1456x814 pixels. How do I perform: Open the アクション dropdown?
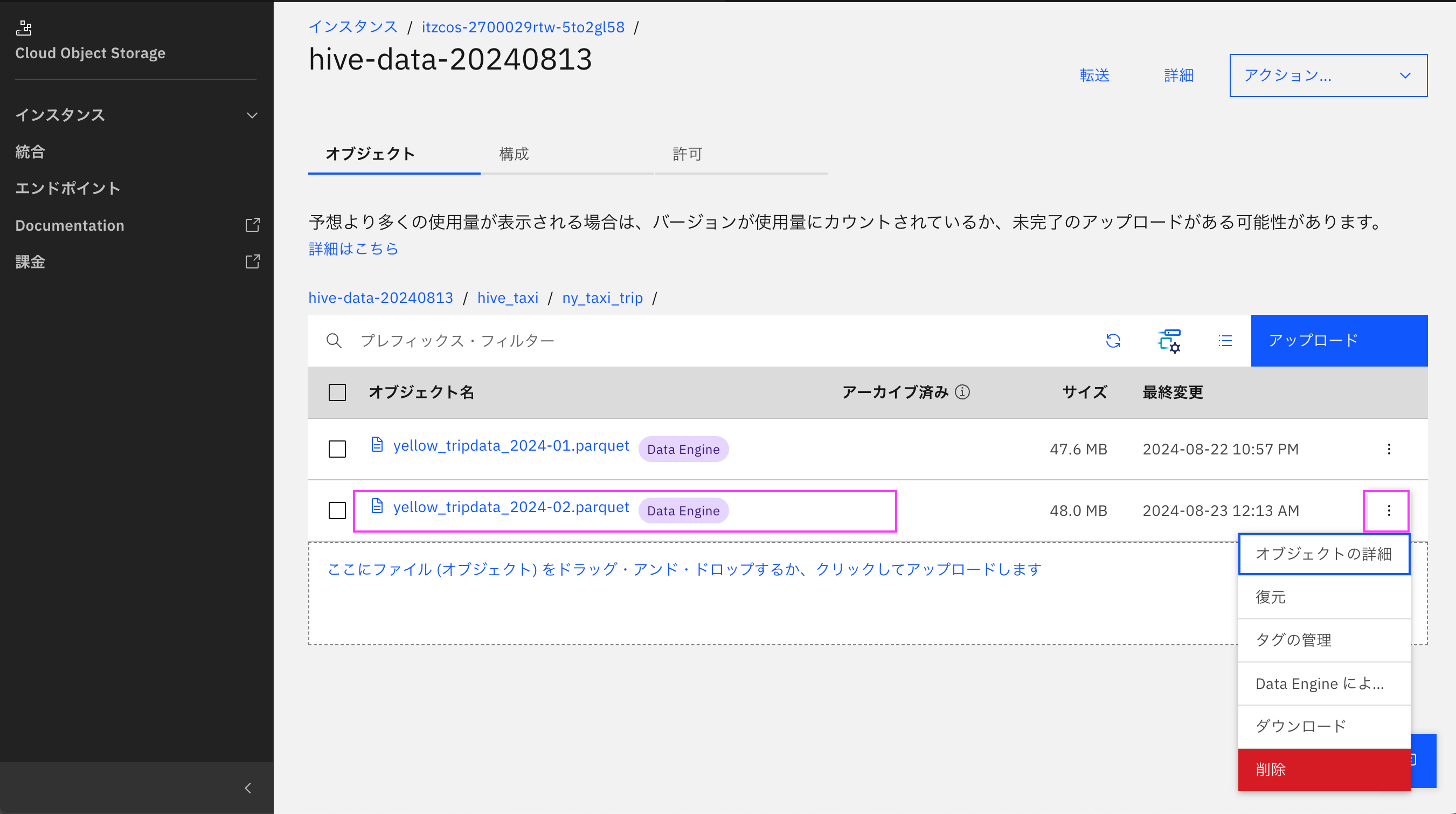(x=1328, y=75)
